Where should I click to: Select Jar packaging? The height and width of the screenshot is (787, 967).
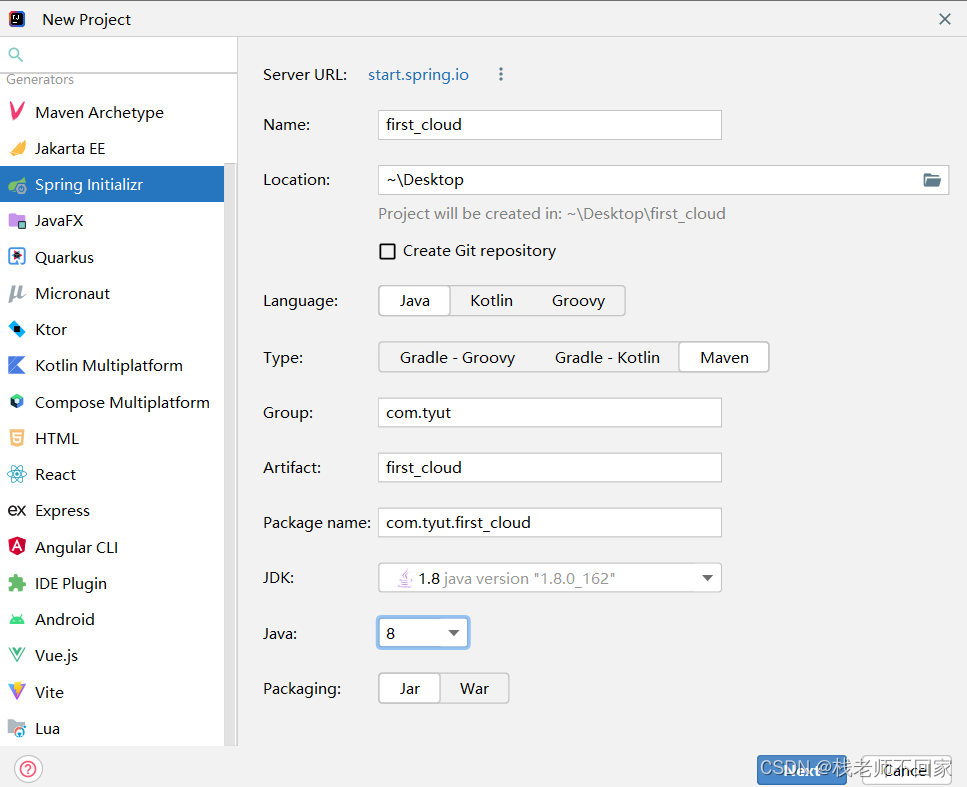[x=409, y=688]
